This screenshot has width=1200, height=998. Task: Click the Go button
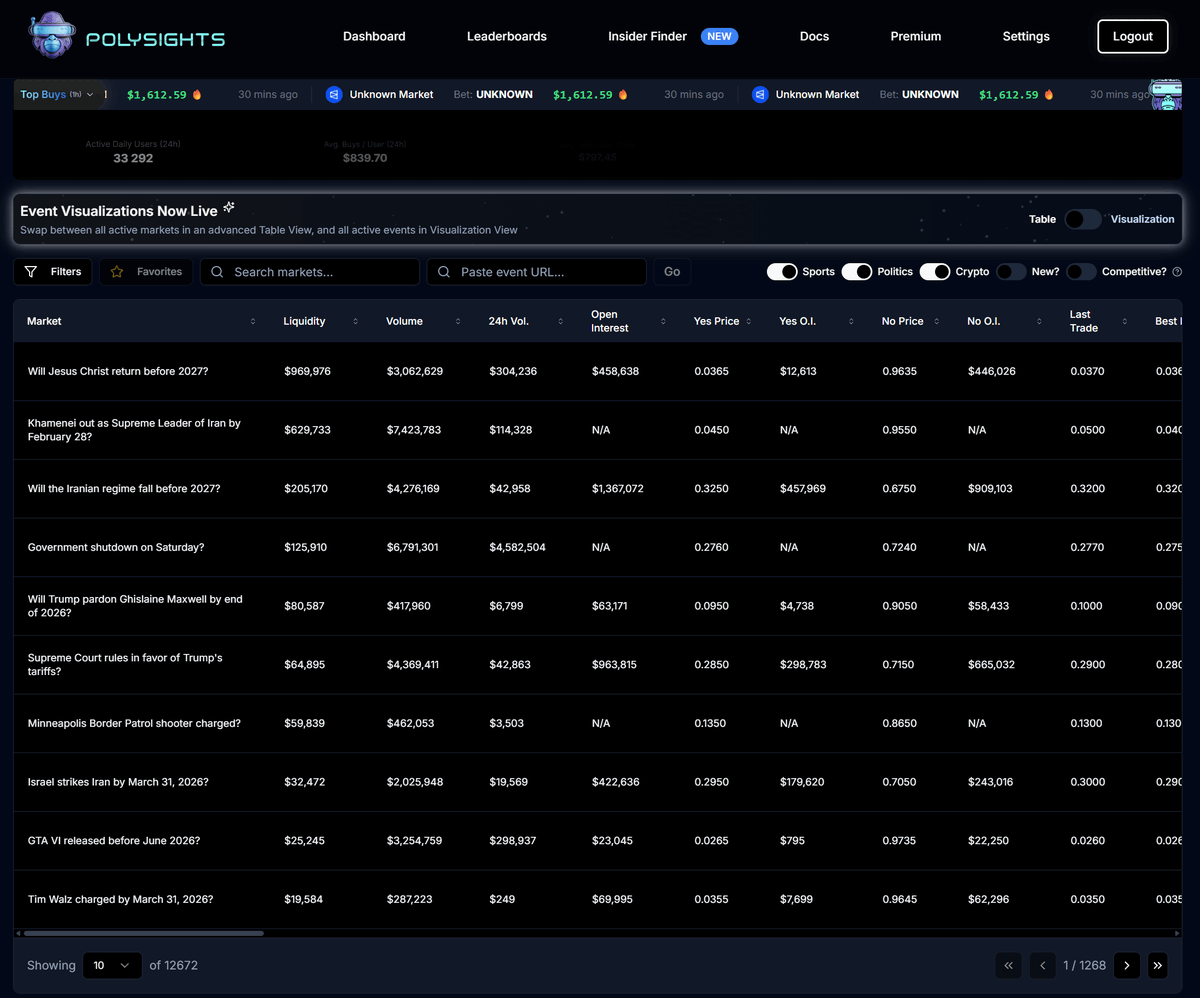point(672,272)
